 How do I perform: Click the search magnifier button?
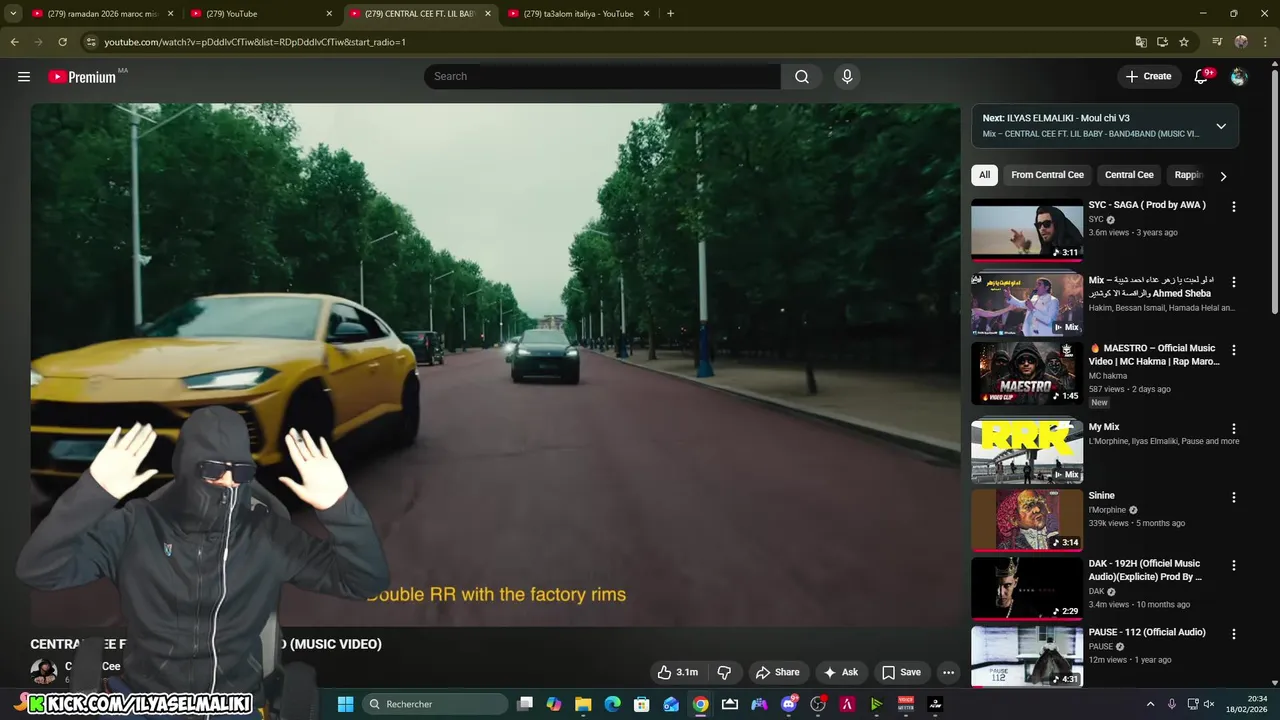click(x=802, y=76)
